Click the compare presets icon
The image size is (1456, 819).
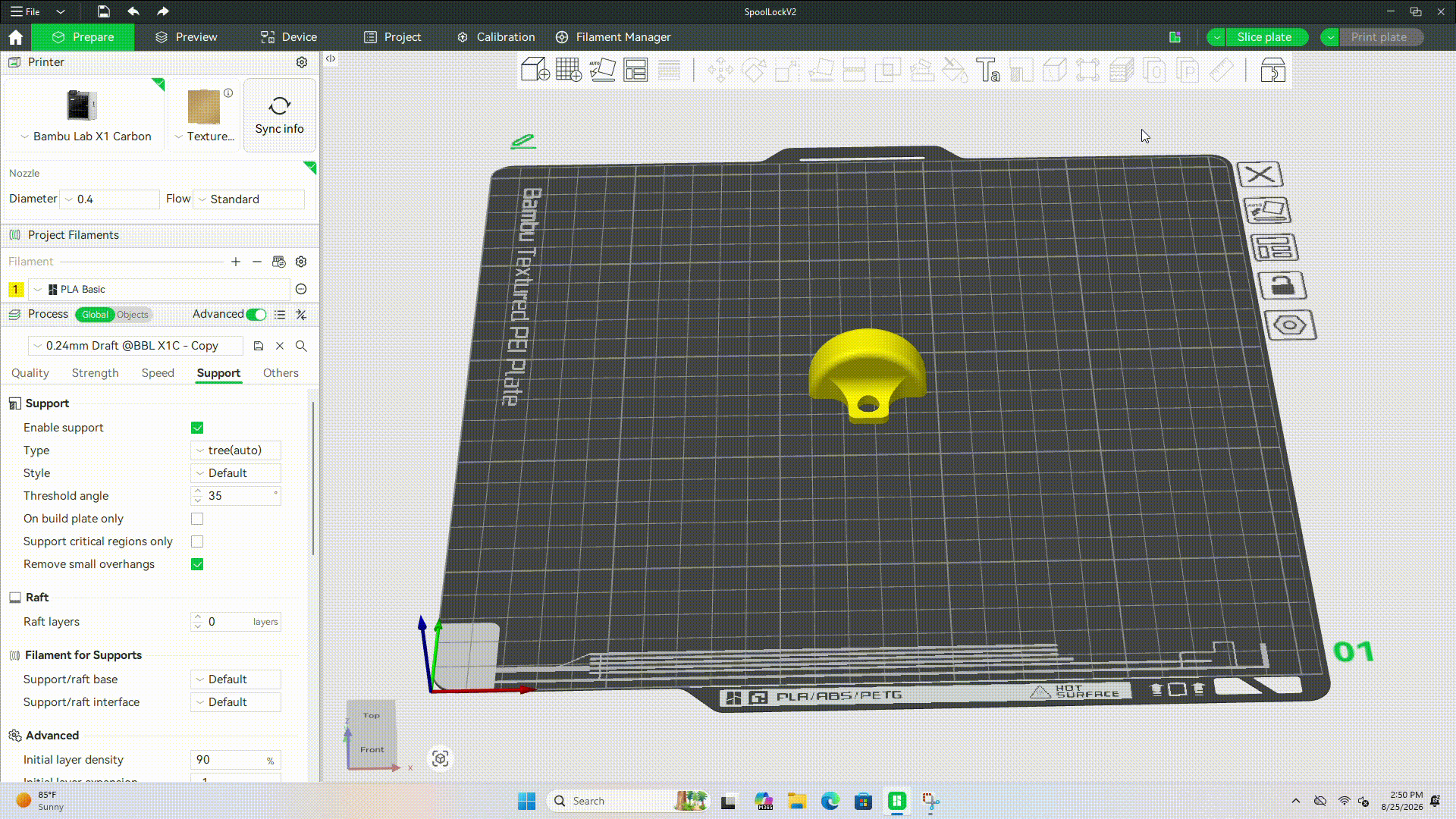tap(301, 315)
